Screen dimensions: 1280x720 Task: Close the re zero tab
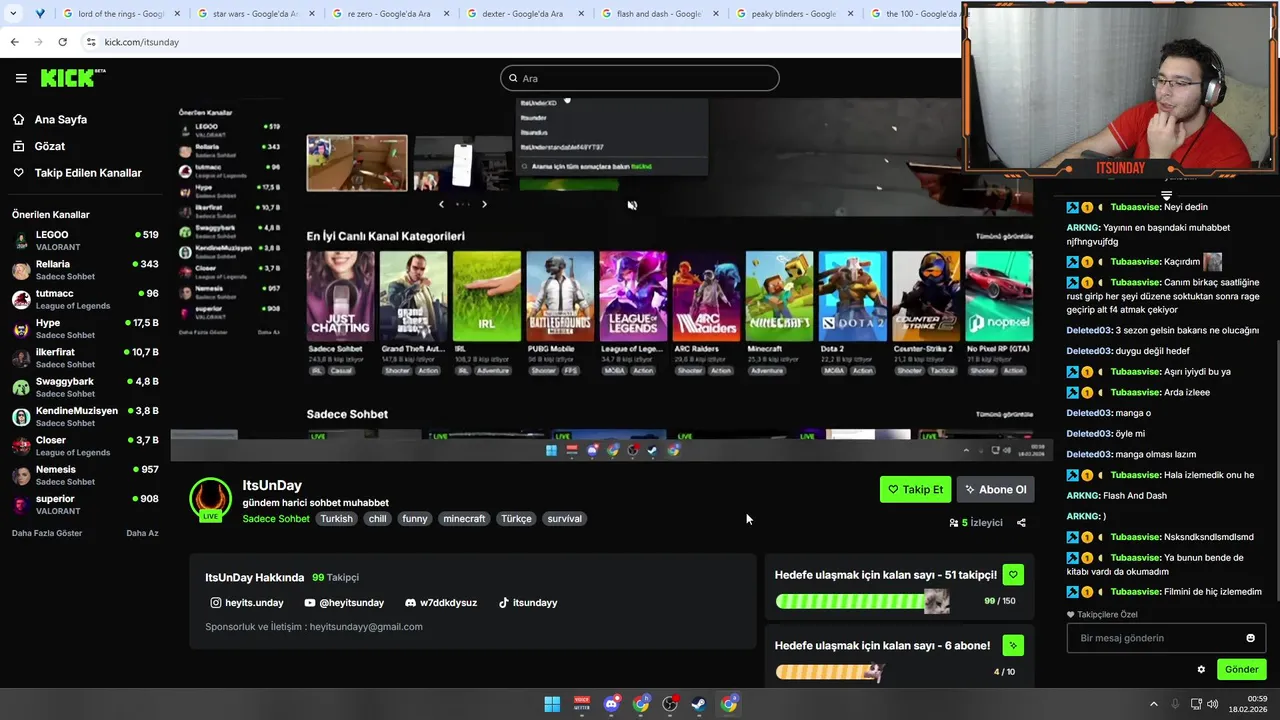pyautogui.click(x=446, y=14)
